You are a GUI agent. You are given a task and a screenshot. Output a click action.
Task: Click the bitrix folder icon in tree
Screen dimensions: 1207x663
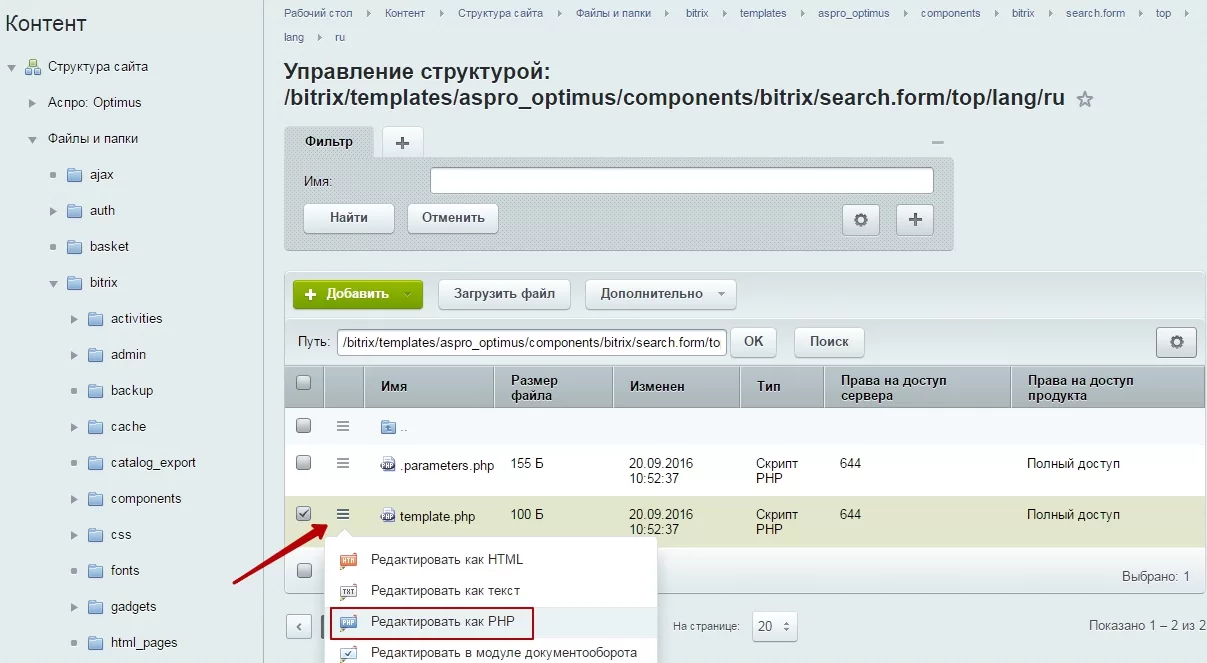pyautogui.click(x=74, y=283)
